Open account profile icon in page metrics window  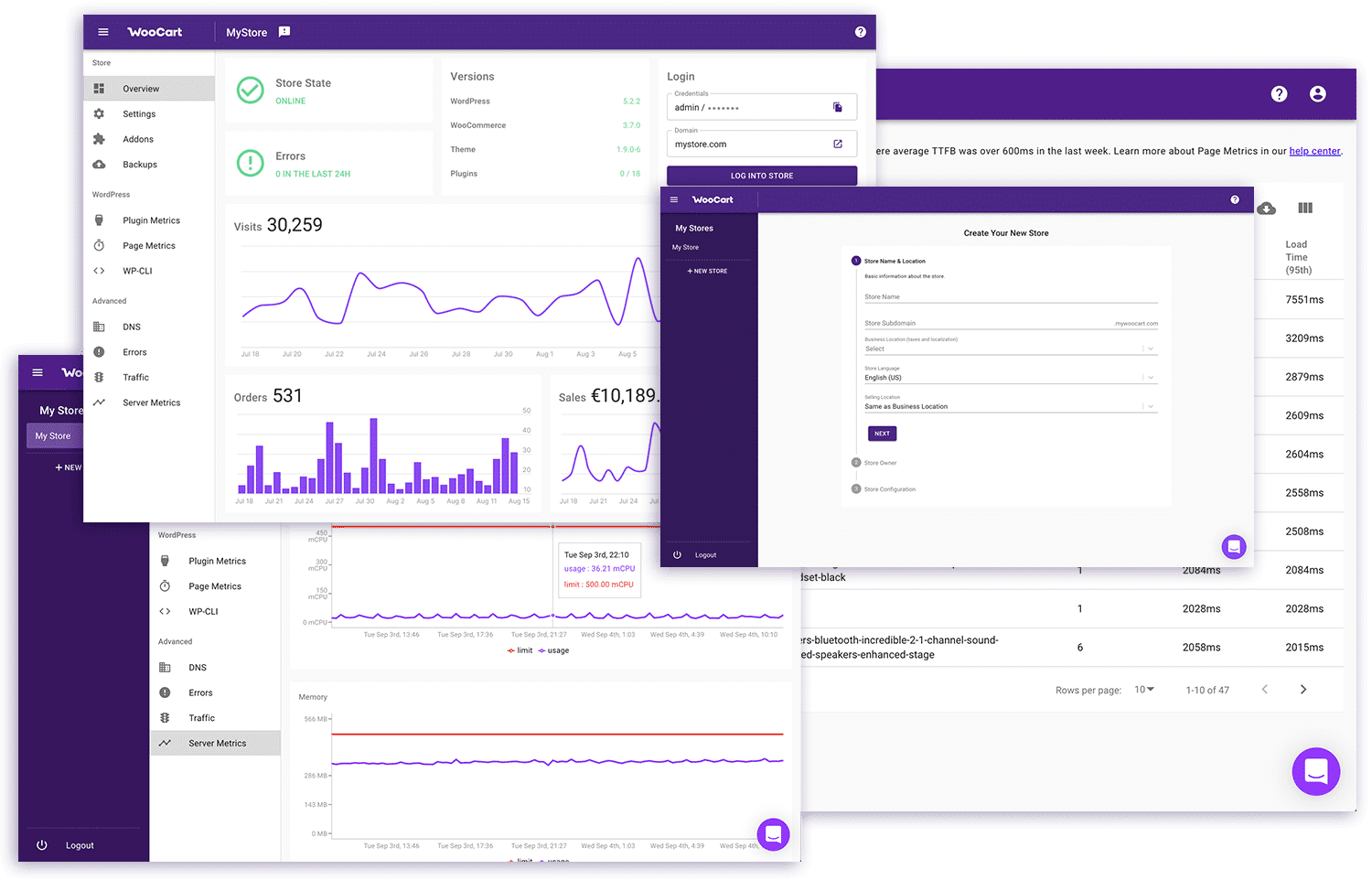[1317, 93]
